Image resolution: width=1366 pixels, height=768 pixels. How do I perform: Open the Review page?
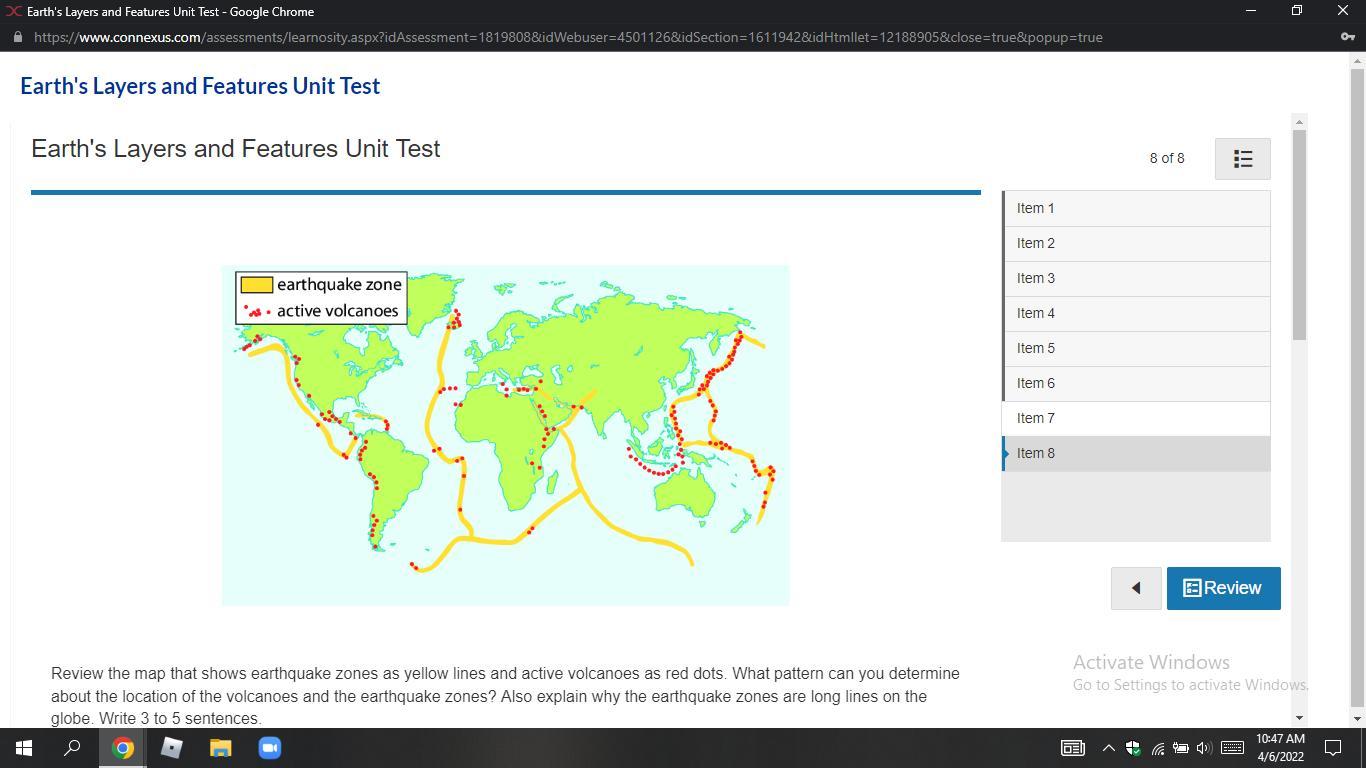tap(1223, 588)
